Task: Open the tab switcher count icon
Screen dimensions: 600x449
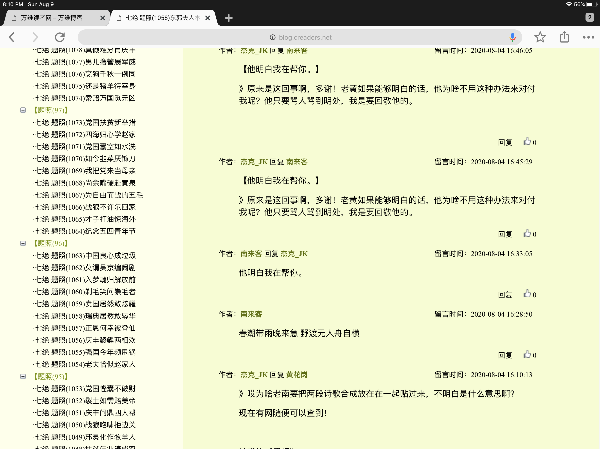Action: pos(590,17)
